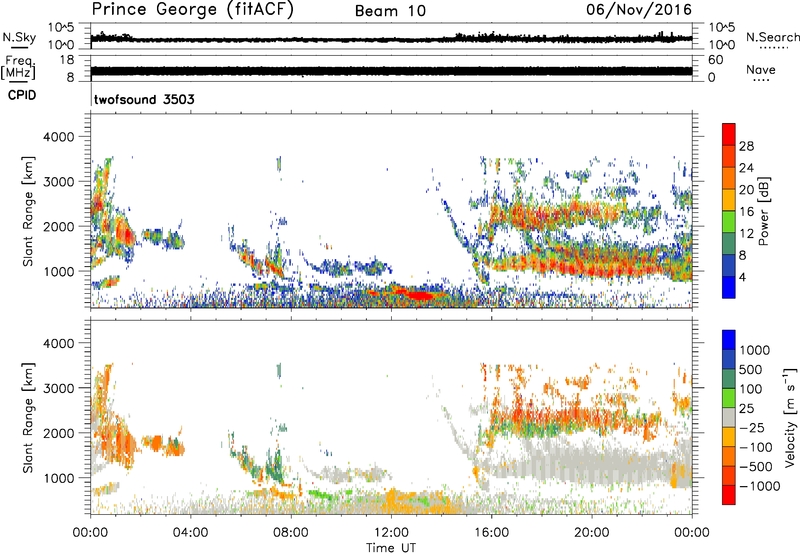Screen dimensions: 800x554
Task: Click the velocity colorbar tick '-500'
Action: (758, 466)
